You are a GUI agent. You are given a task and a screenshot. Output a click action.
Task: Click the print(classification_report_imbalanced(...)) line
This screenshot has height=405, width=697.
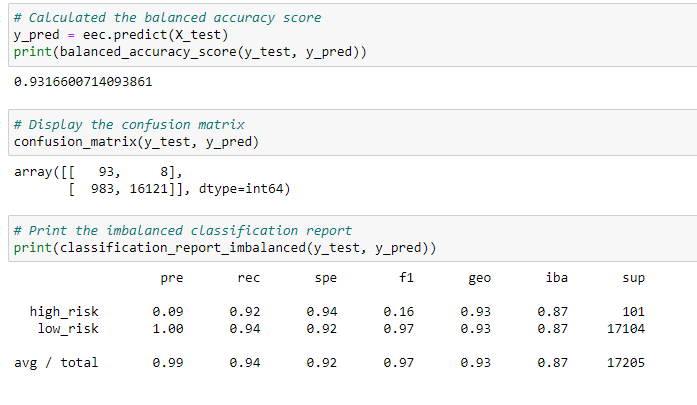click(225, 248)
